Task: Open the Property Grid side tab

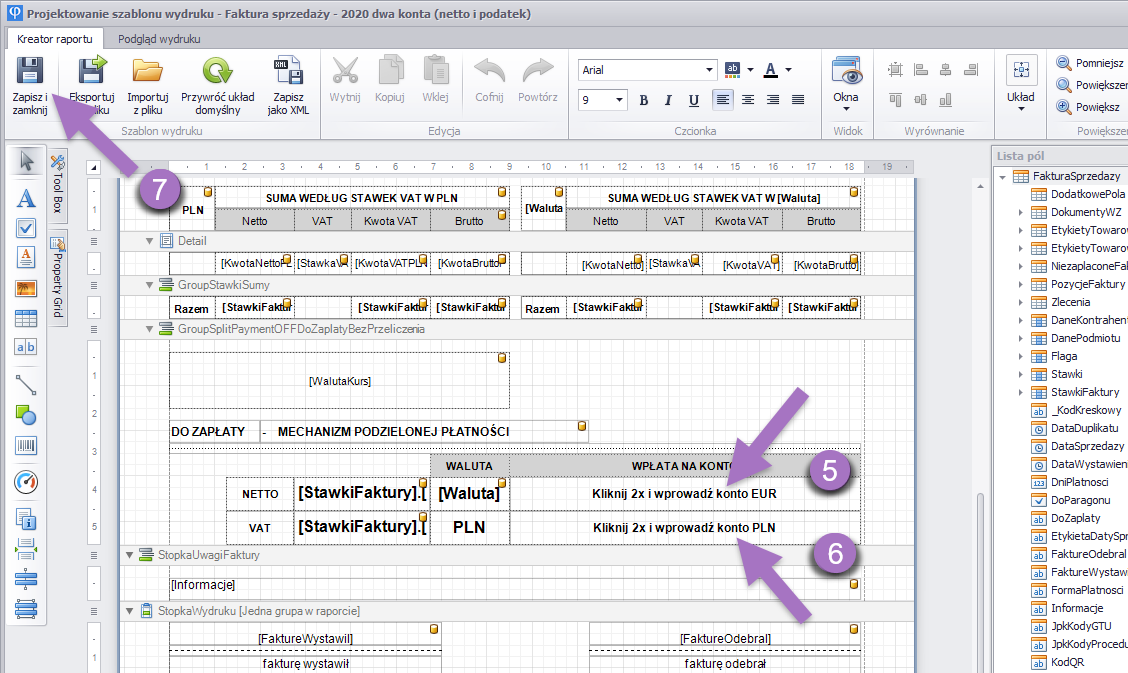Action: [x=58, y=278]
